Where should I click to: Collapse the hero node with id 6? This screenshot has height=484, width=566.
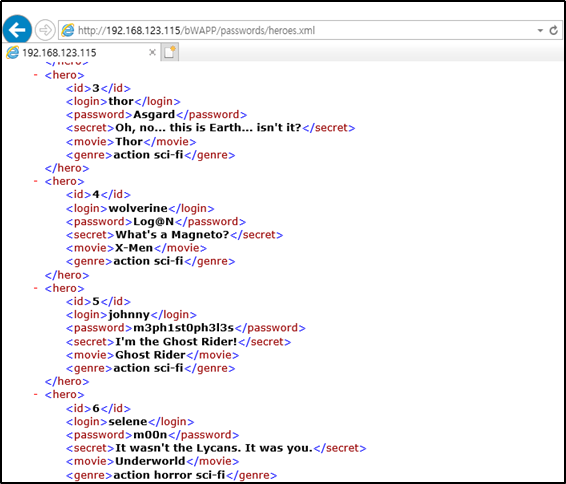coord(35,394)
